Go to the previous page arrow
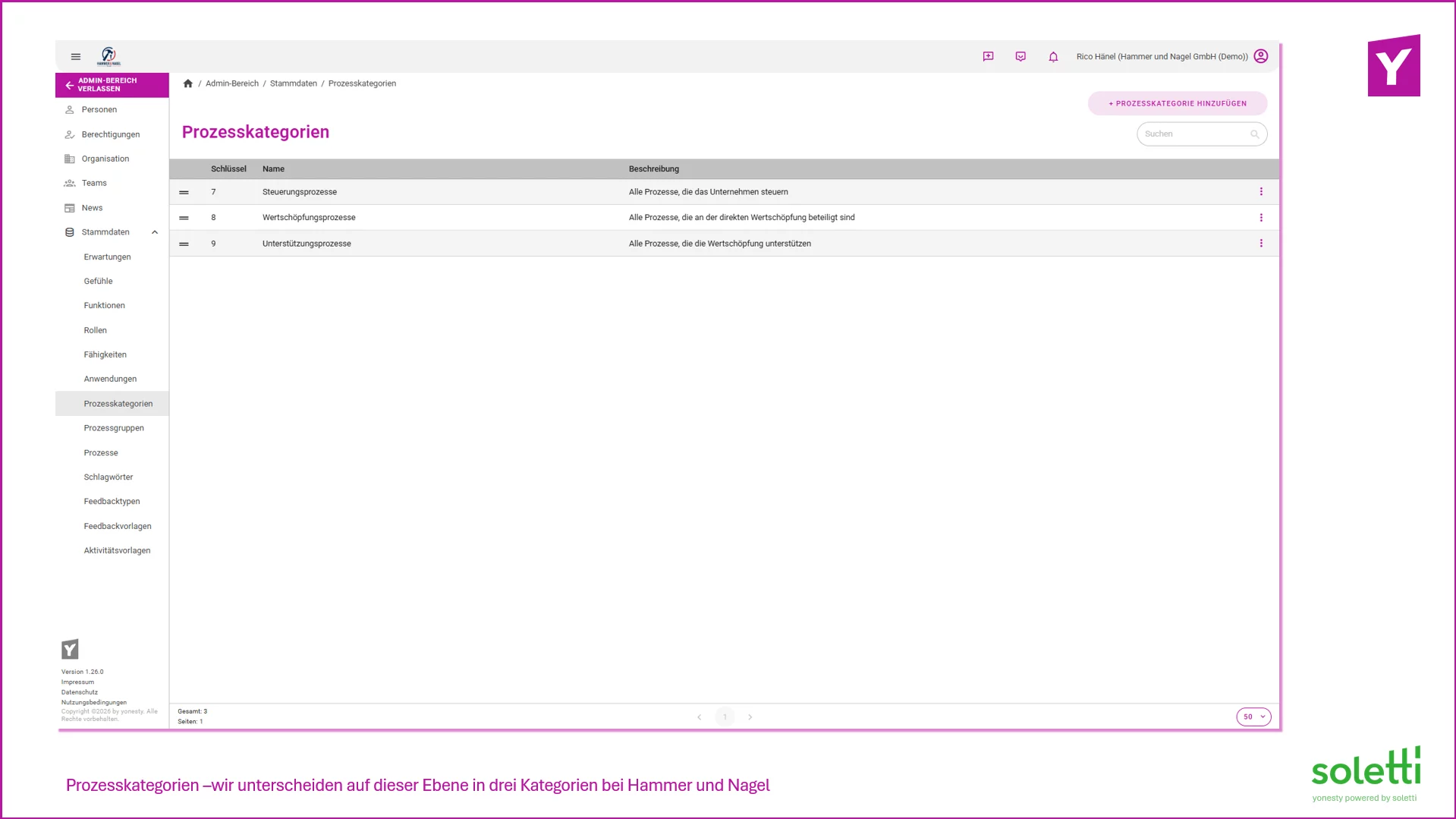The width and height of the screenshot is (1456, 819). click(x=699, y=717)
